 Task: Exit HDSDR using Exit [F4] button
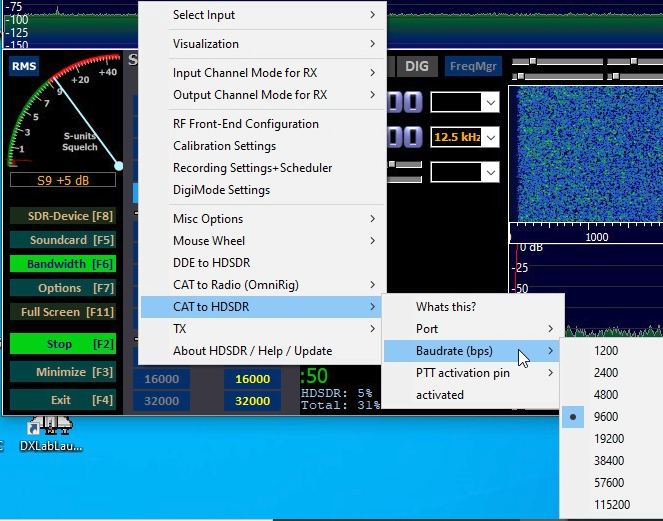tap(63, 400)
